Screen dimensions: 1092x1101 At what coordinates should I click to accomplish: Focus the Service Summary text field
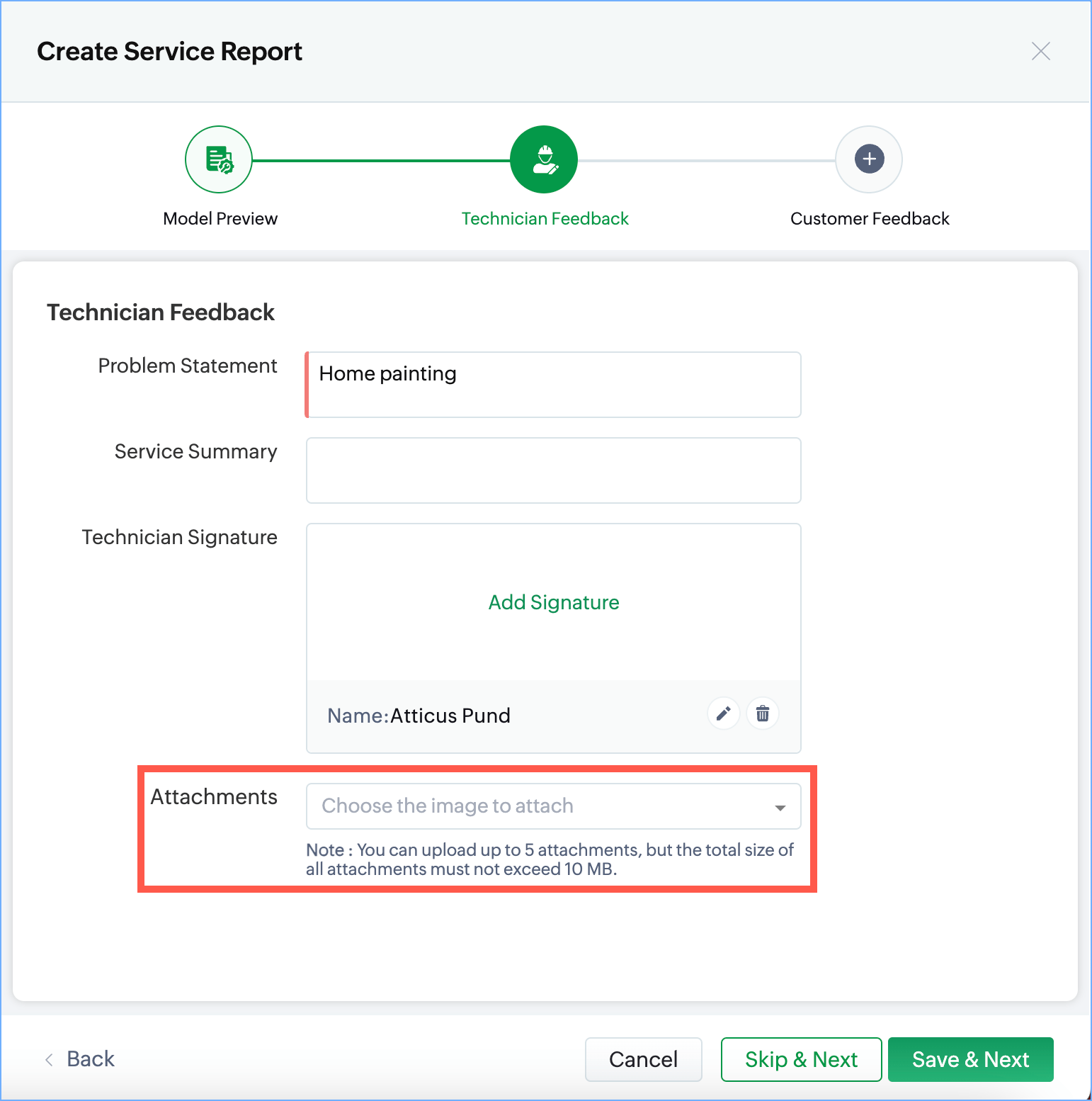tap(554, 470)
